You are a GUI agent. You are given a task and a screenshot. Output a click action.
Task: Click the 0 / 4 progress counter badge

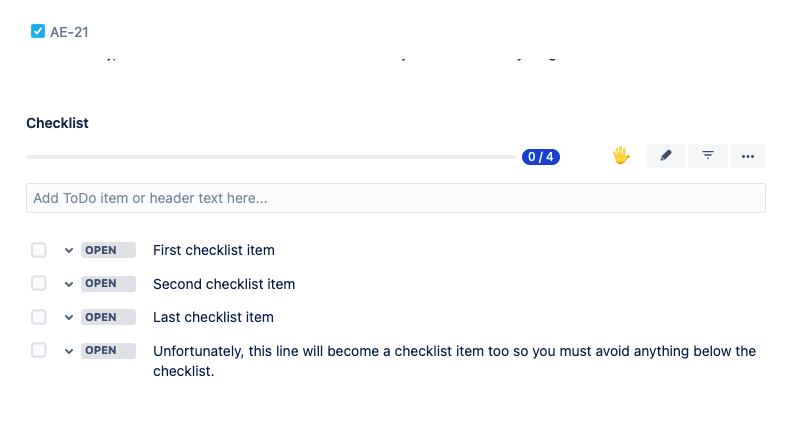coord(540,157)
